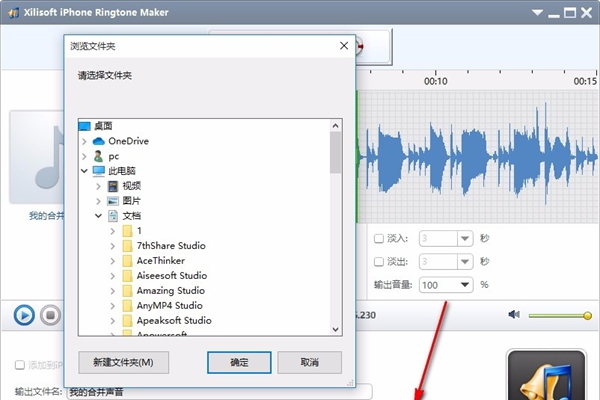This screenshot has height=400, width=600.
Task: Select the Apeaksoft Studio folder
Action: coord(174,320)
